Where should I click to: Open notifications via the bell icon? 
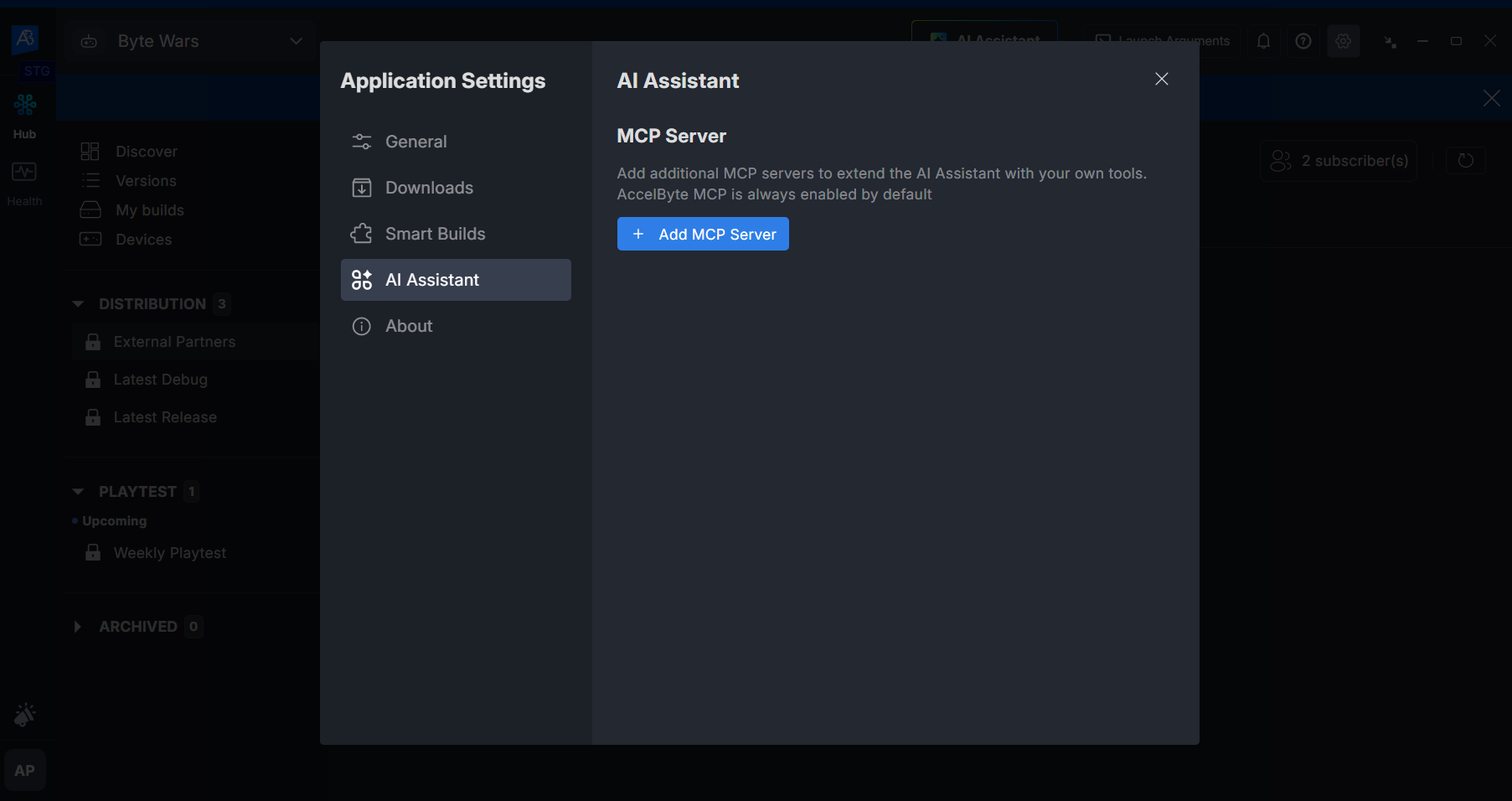click(1263, 40)
